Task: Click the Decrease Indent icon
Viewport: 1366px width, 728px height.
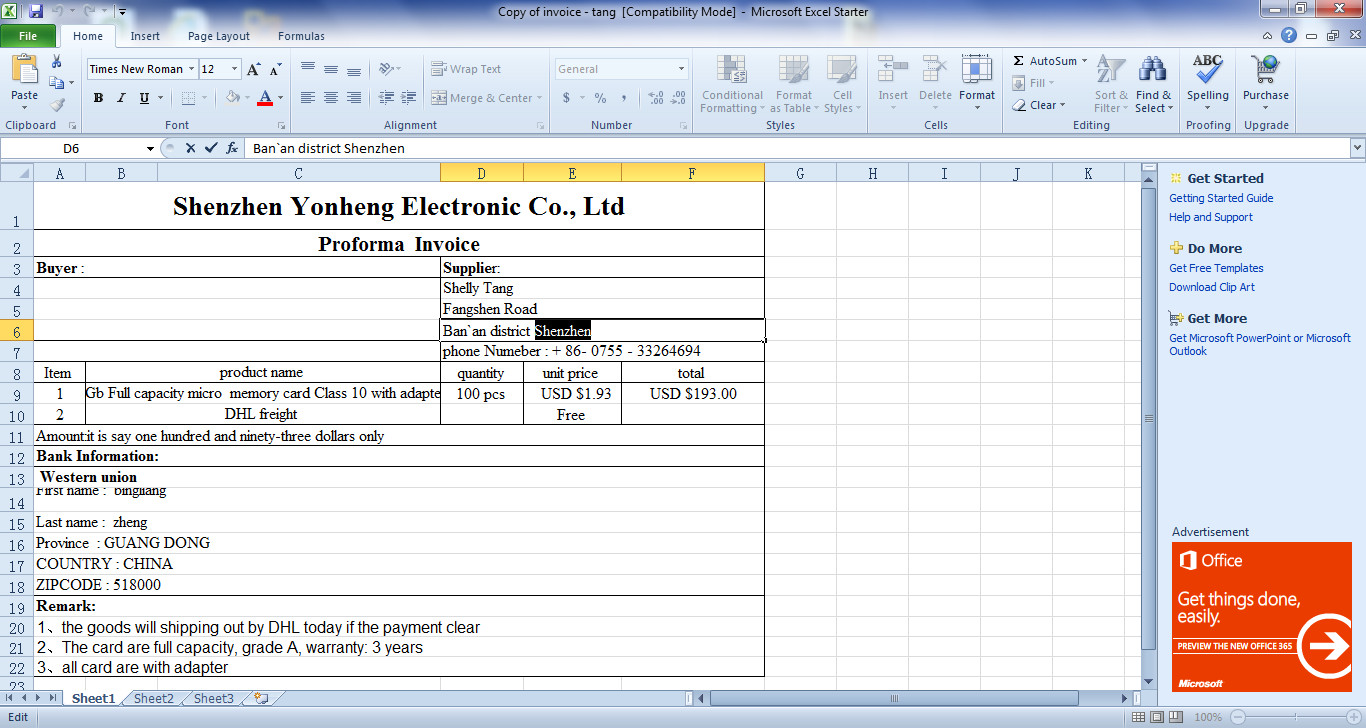Action: (385, 98)
